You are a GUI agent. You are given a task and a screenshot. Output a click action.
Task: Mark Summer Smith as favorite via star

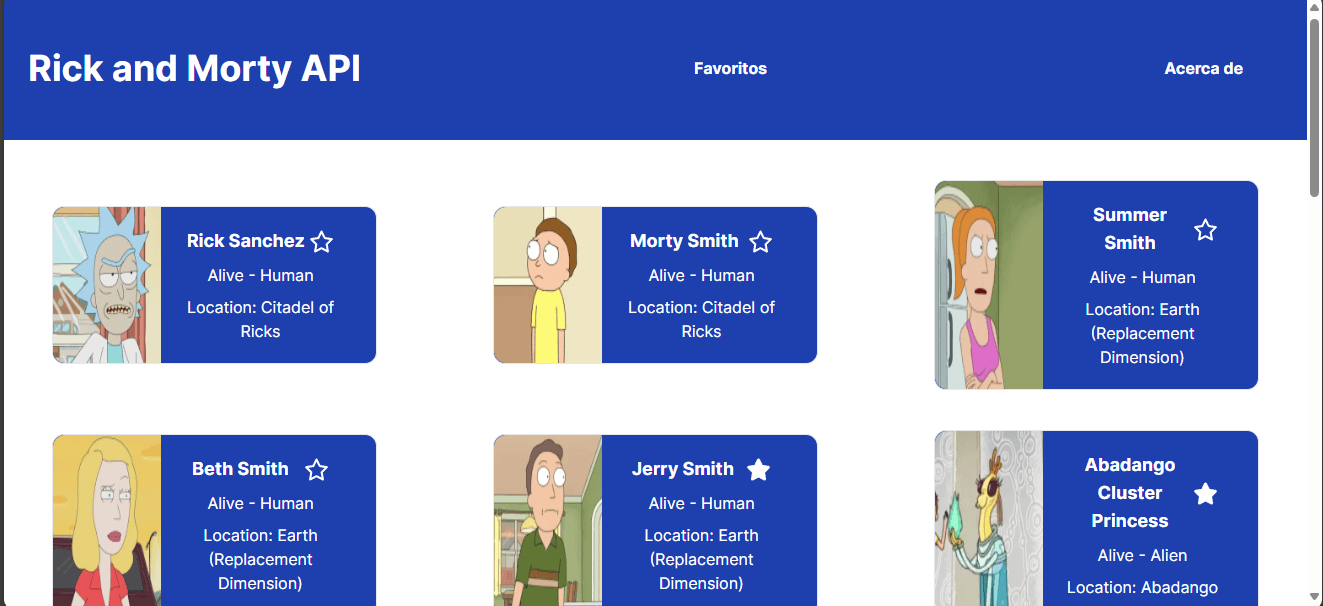1206,230
